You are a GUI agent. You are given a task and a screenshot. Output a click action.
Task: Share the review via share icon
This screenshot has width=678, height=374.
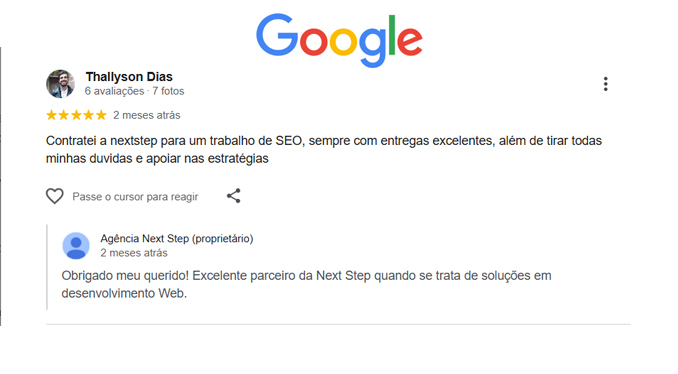coord(233,196)
